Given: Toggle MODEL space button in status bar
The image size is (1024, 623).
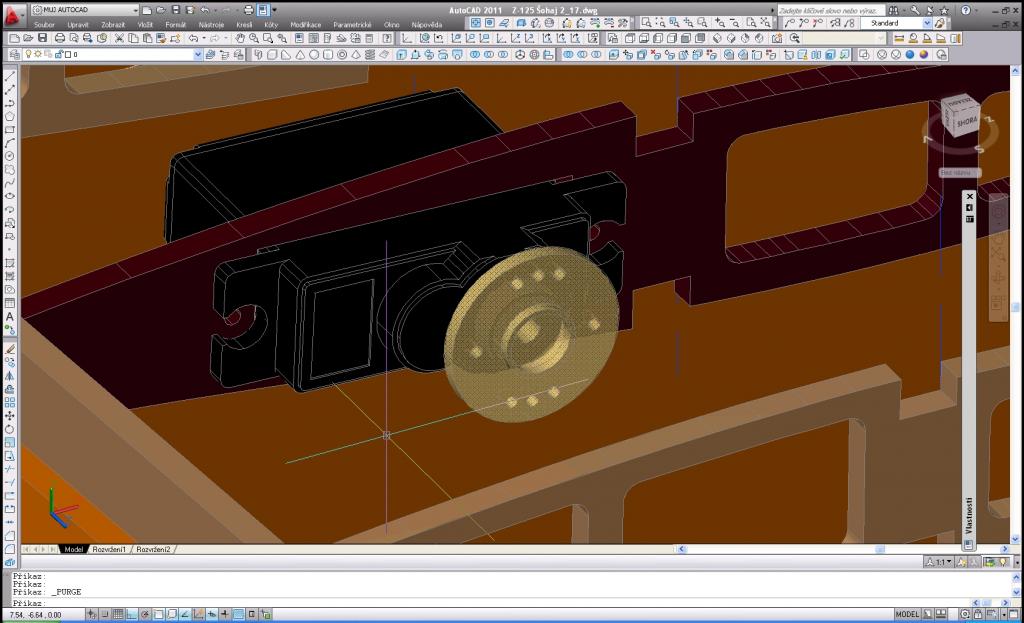Looking at the screenshot, I should click(x=907, y=614).
